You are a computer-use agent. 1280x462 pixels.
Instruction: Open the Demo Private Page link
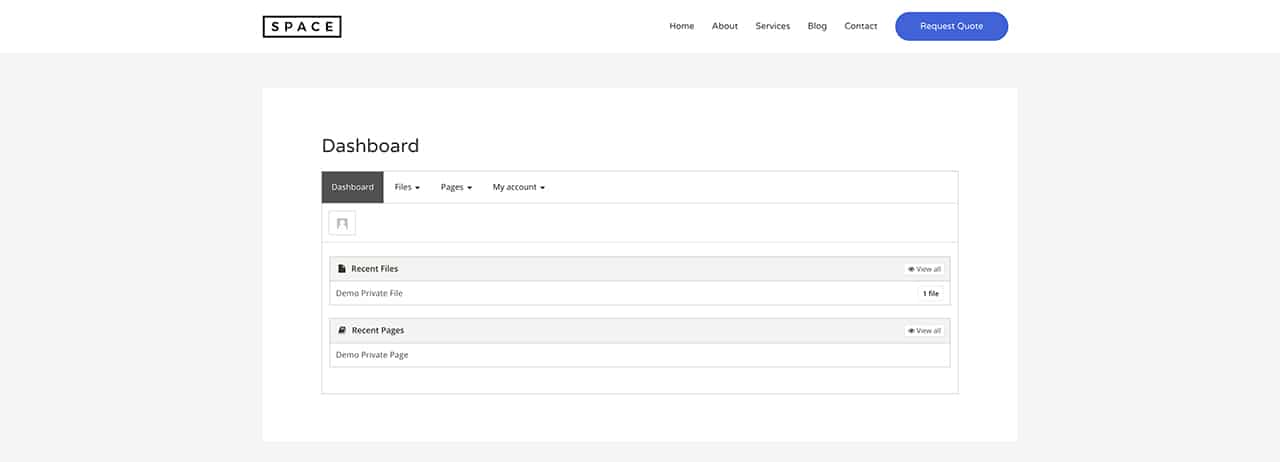tap(372, 355)
